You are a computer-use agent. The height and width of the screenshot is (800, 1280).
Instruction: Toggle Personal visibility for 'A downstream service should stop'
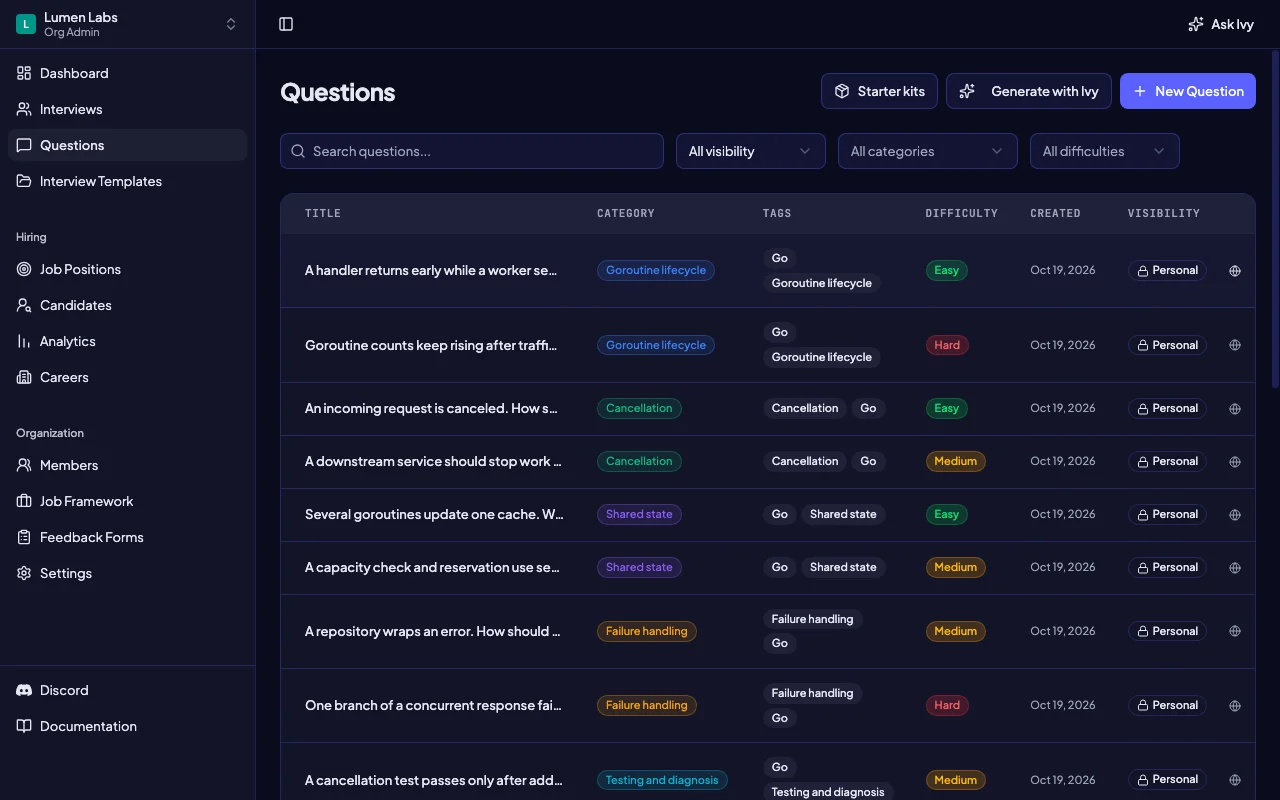[1167, 461]
